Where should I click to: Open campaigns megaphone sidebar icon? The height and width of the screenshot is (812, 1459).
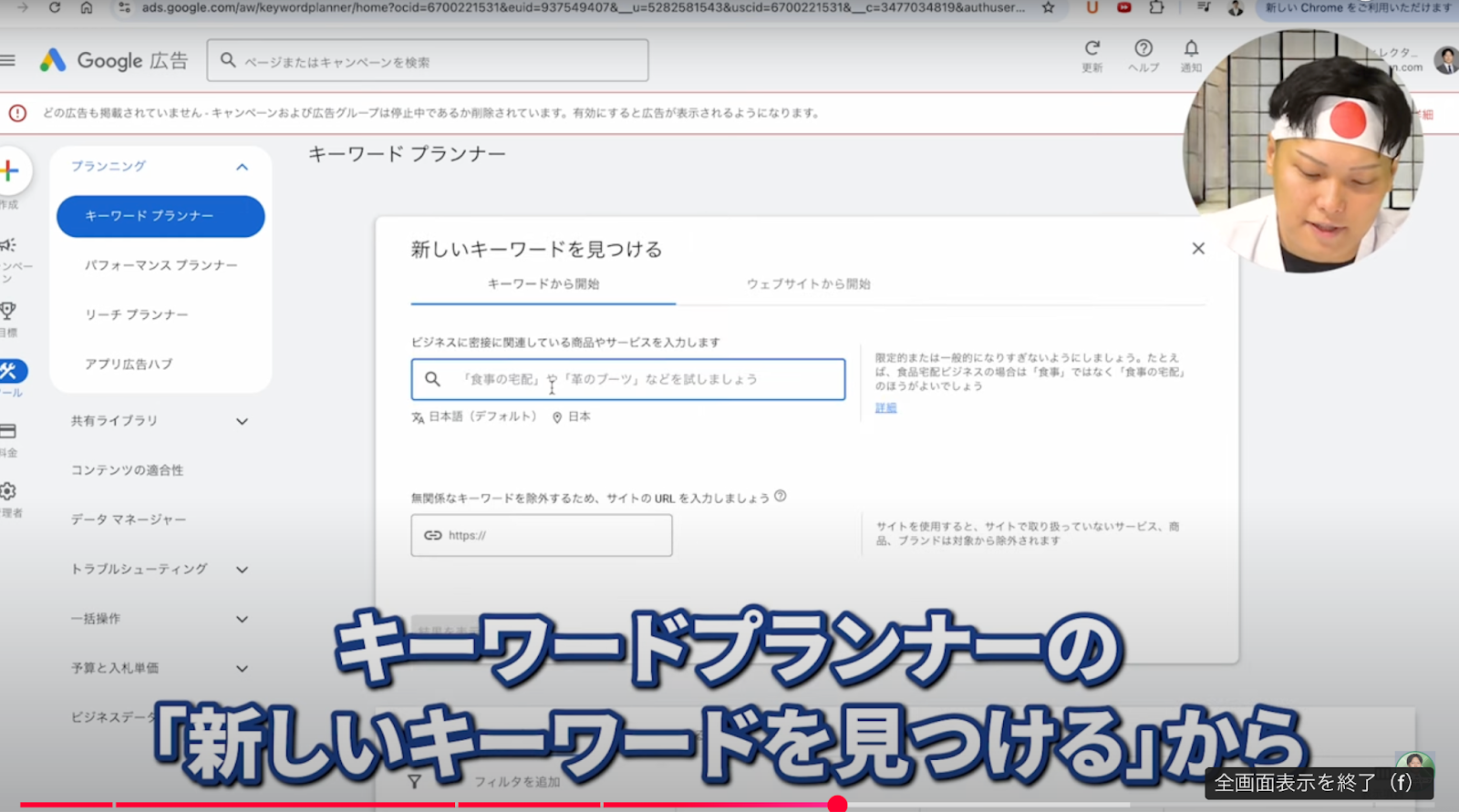click(8, 245)
